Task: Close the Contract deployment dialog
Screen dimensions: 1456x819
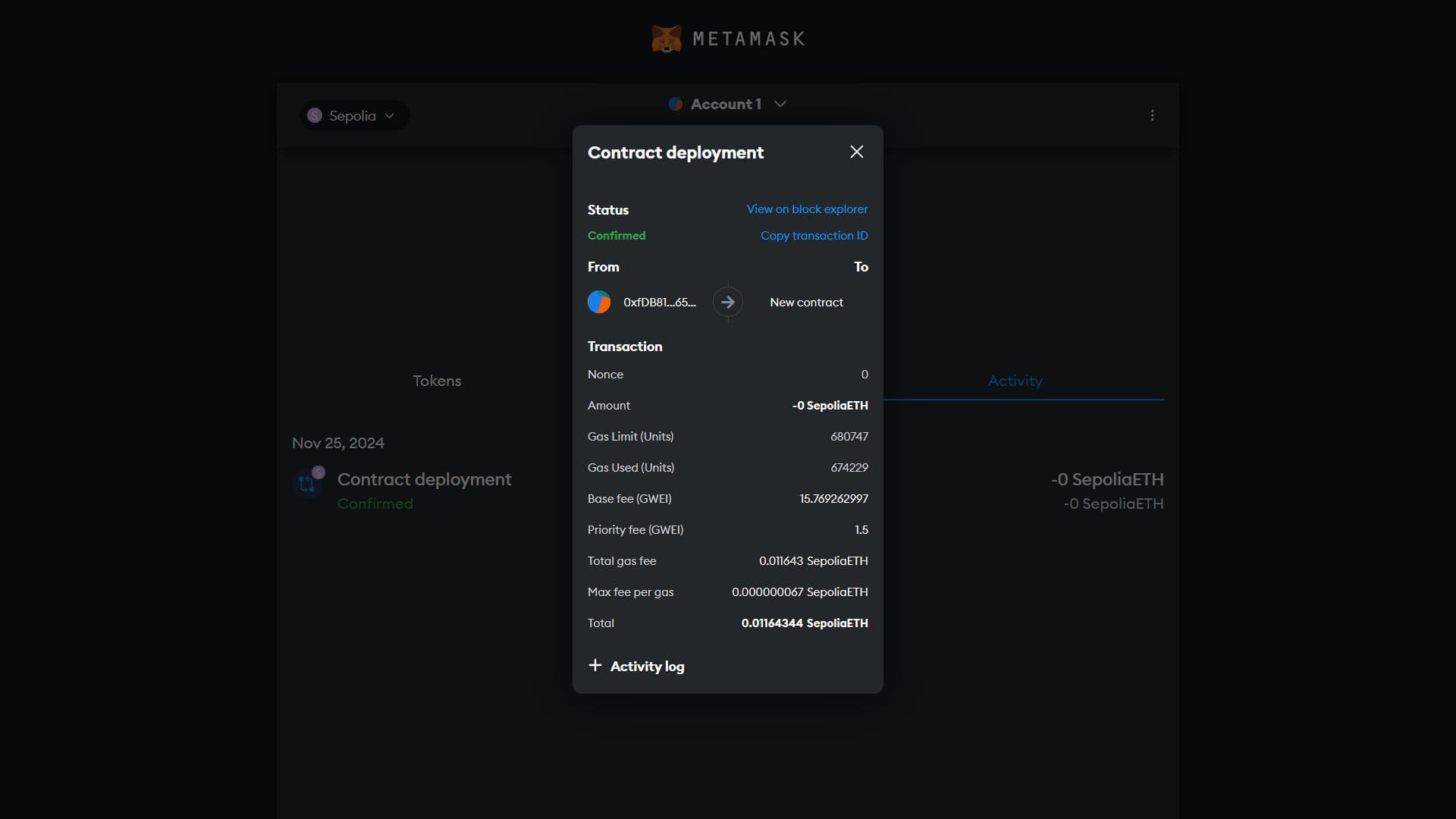Action: [x=856, y=152]
